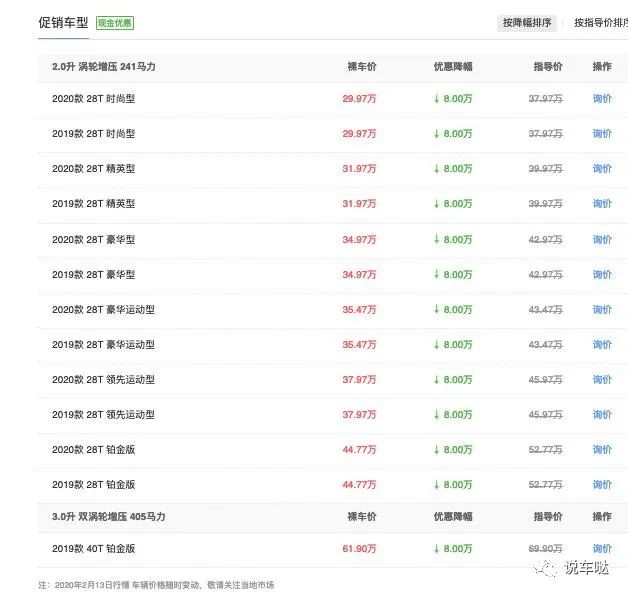Click 37.97万 guide price of 2019款 28T 时尚型
The image size is (628, 594).
(x=545, y=134)
